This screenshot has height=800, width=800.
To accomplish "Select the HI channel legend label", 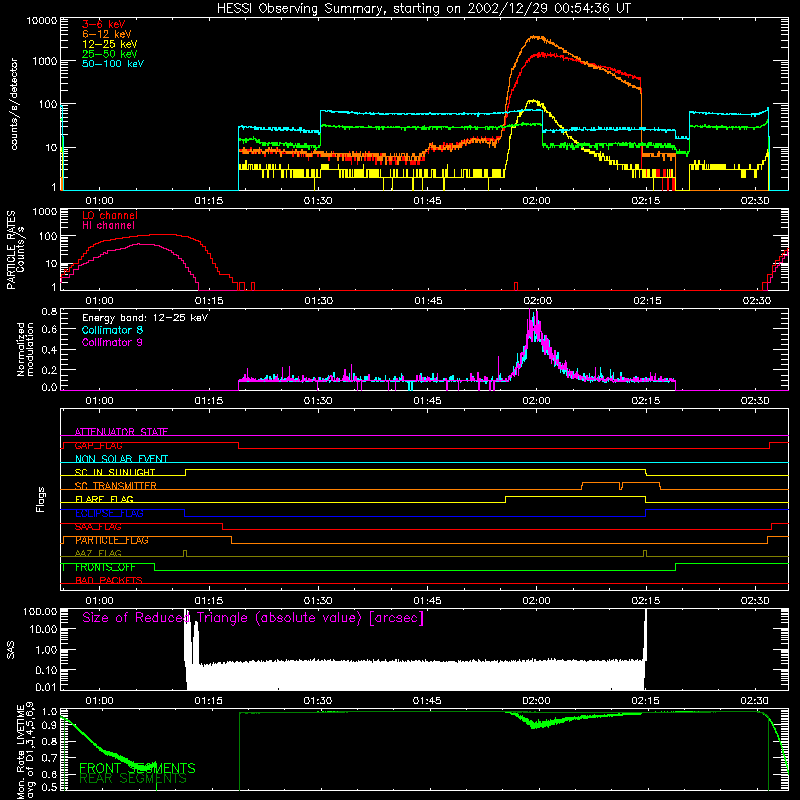I will click(108, 226).
